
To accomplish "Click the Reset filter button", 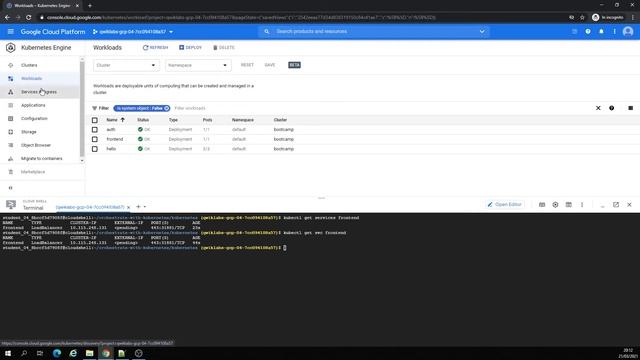I will pyautogui.click(x=247, y=65).
